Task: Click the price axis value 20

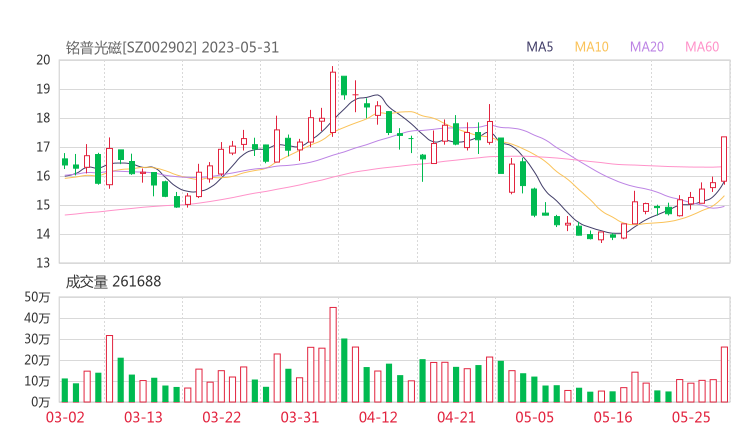Action: tap(43, 60)
